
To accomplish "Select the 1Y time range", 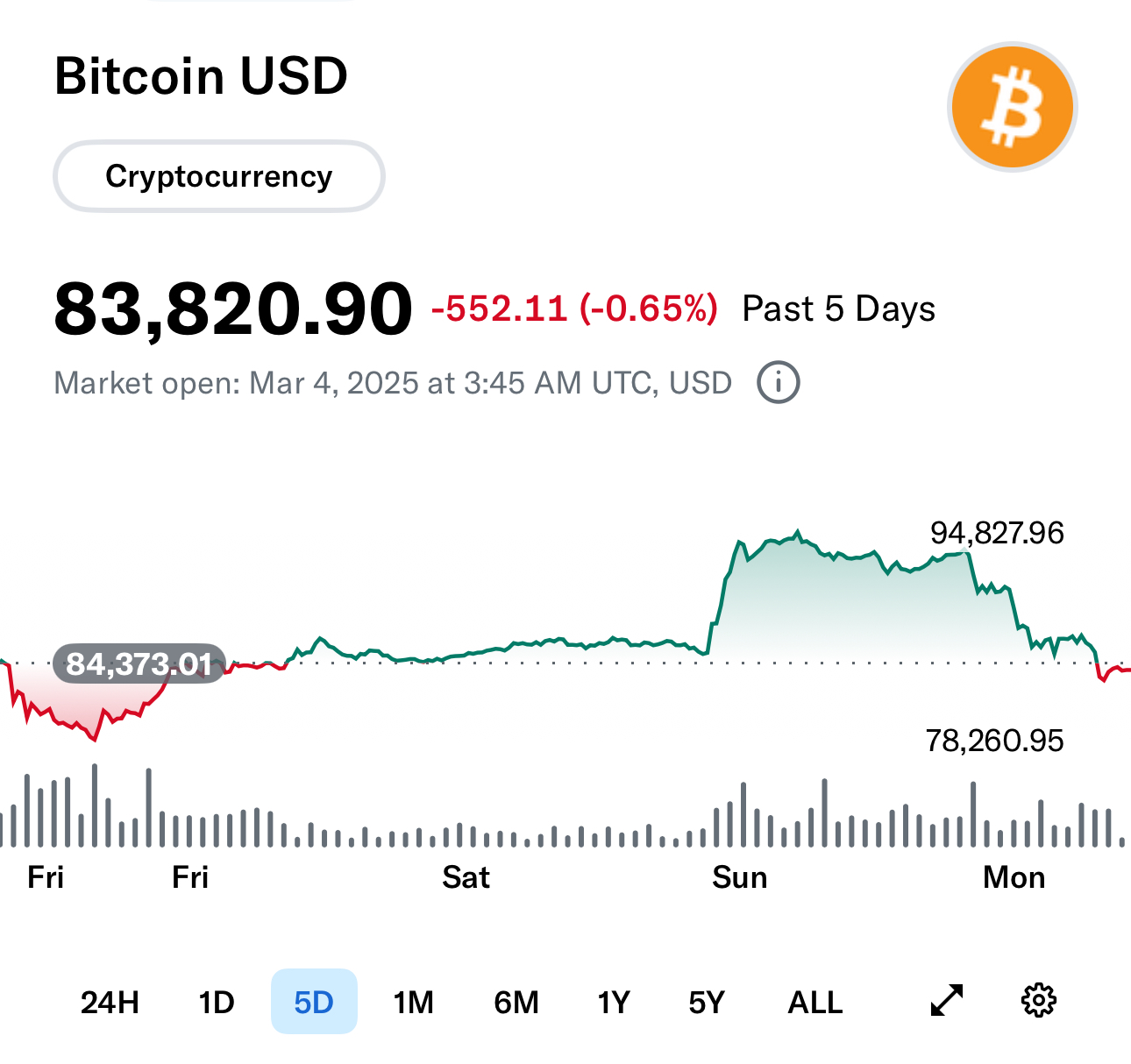I will click(x=614, y=1002).
